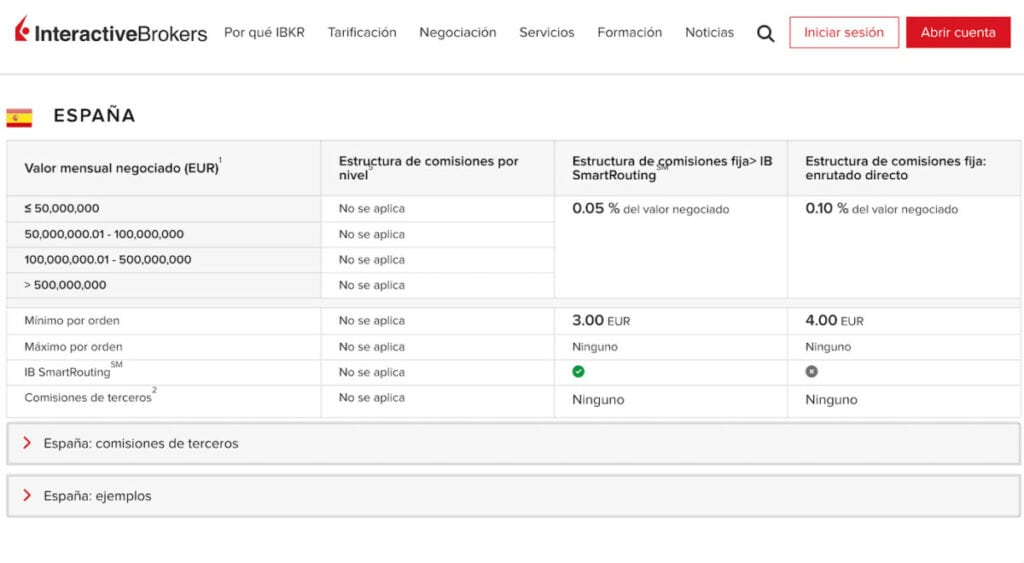Click Abrir cuenta button
Screen dimensions: 1024x563
click(958, 33)
